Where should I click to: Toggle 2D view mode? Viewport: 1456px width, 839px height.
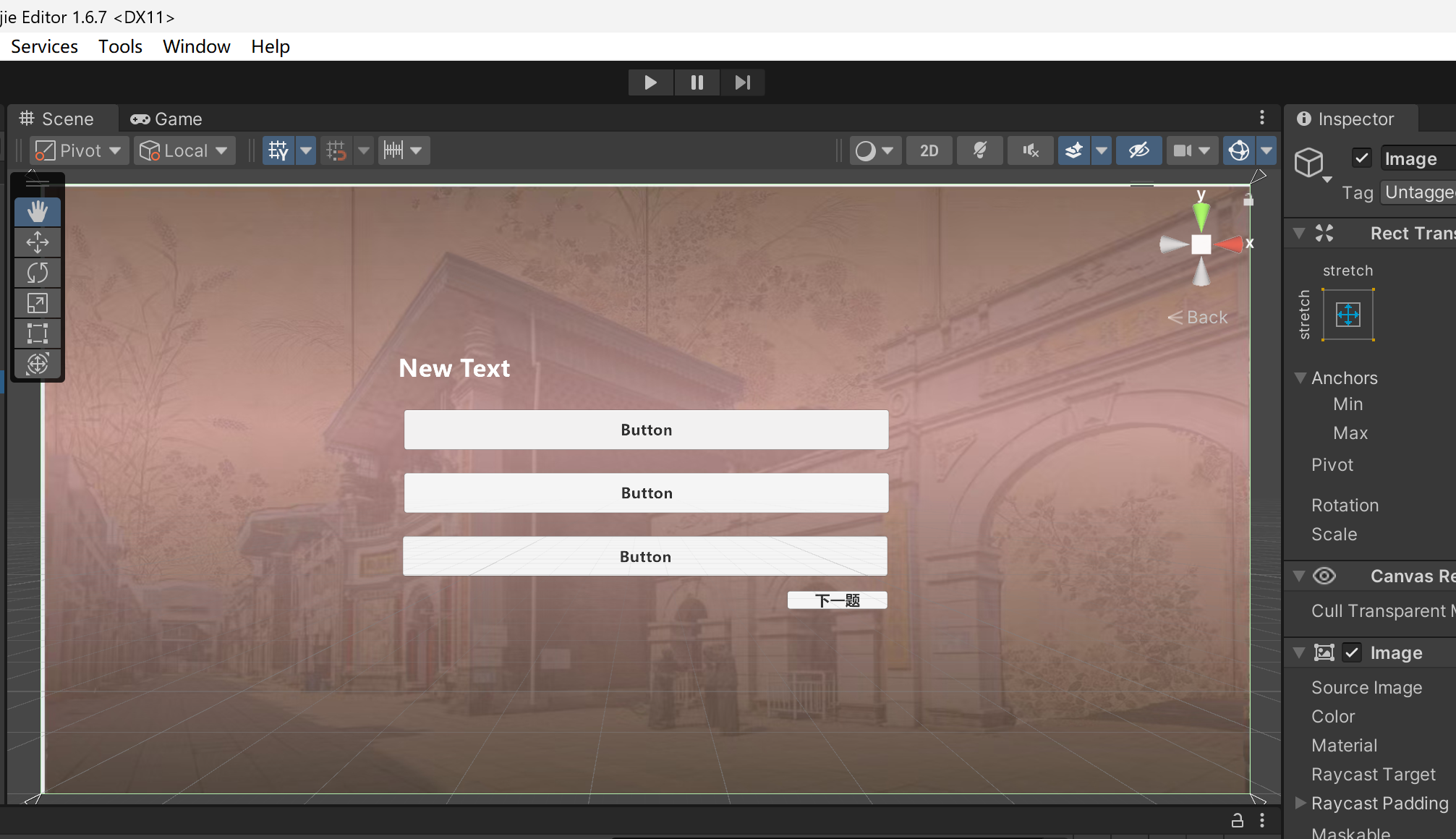tap(929, 150)
